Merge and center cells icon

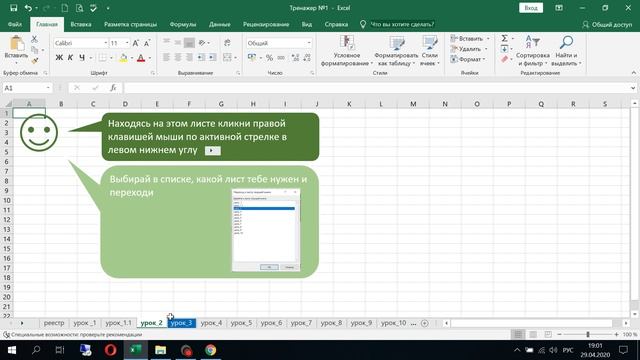[227, 58]
